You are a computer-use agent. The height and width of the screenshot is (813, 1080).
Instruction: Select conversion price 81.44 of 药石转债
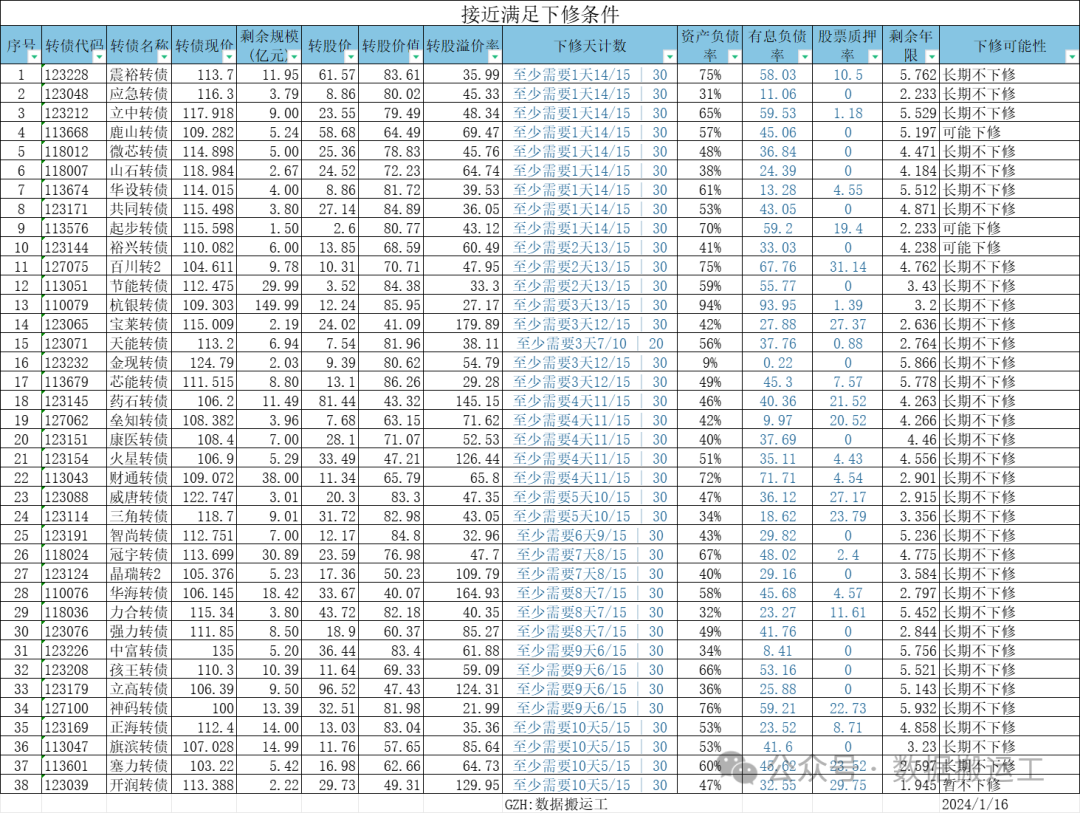tap(331, 402)
